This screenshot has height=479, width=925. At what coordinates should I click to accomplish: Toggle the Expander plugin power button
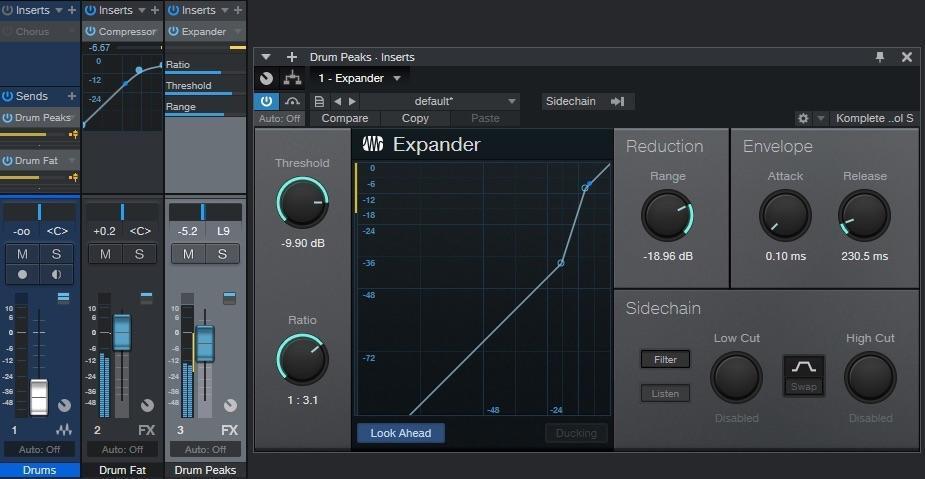point(266,101)
